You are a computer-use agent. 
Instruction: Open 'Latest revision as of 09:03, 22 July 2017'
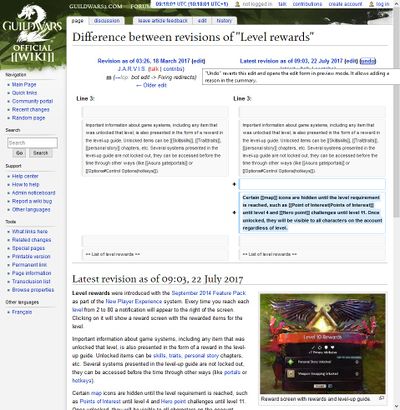coord(291,61)
